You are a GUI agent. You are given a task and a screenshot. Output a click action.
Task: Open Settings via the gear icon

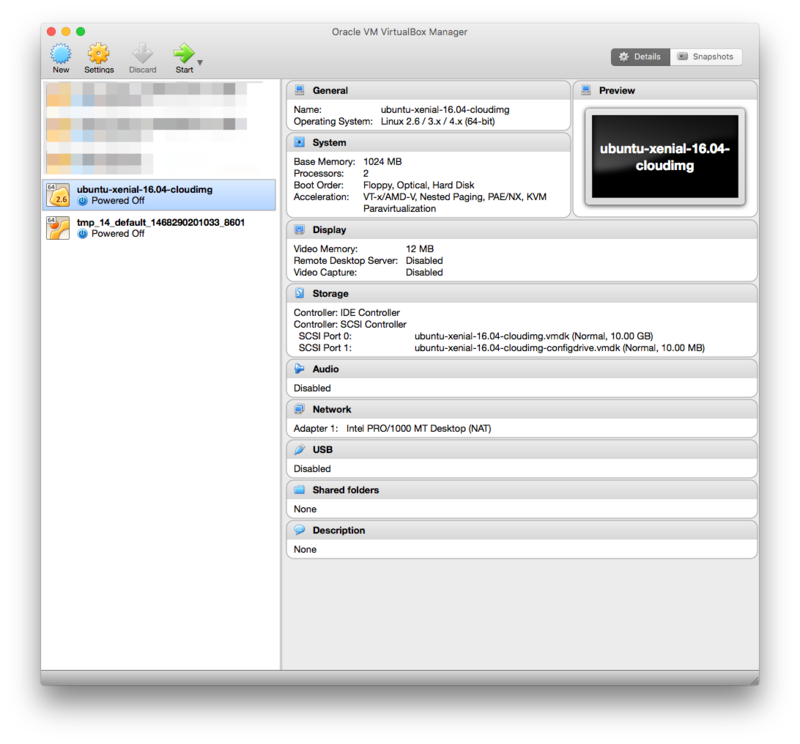pyautogui.click(x=98, y=54)
